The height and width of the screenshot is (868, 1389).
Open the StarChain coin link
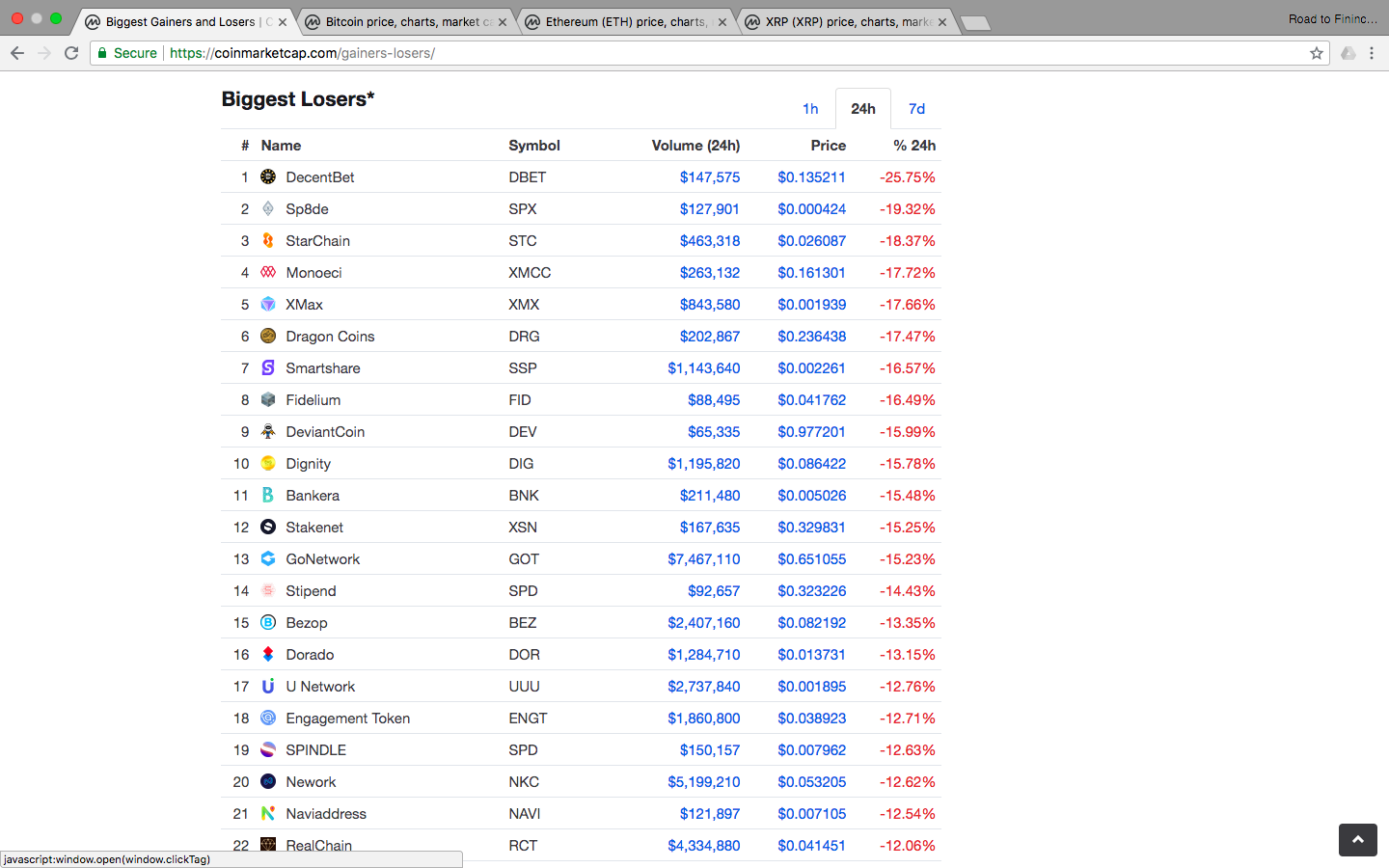pos(317,241)
